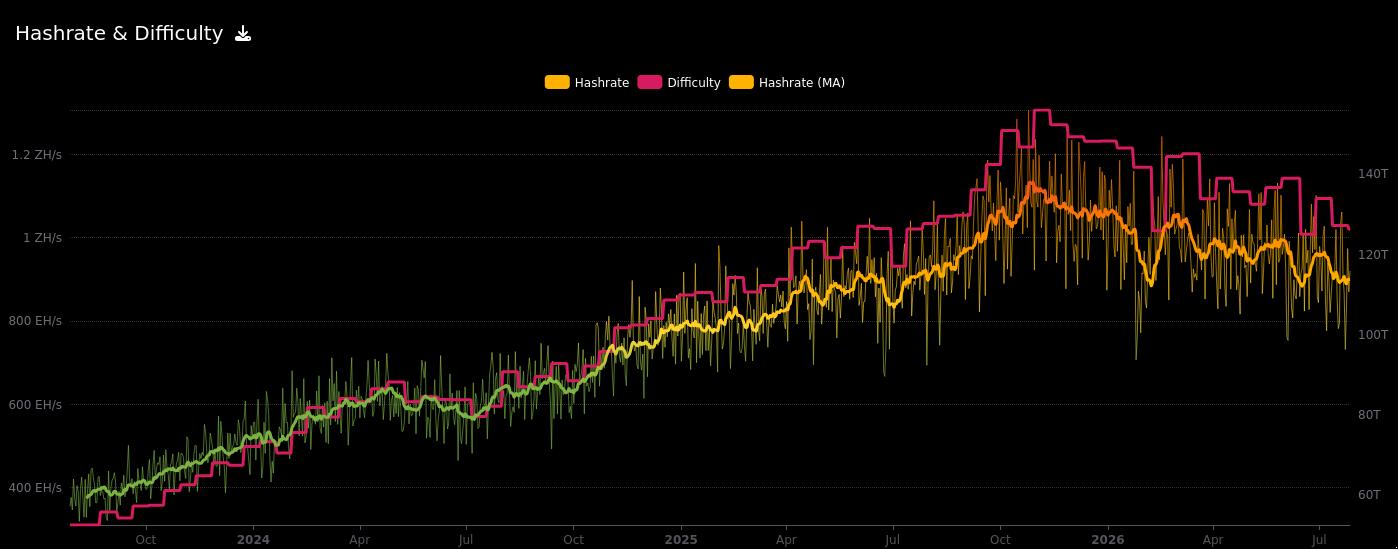Viewport: 1398px width, 549px height.
Task: Click the Hashrate & Difficulty title
Action: click(x=119, y=34)
